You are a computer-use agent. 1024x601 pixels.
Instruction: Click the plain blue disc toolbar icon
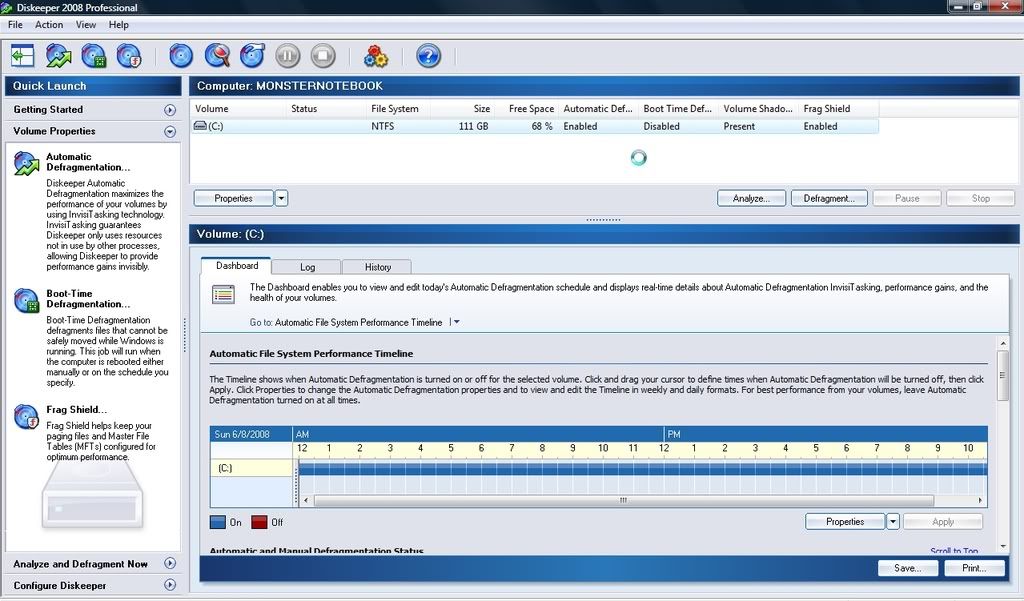[181, 56]
